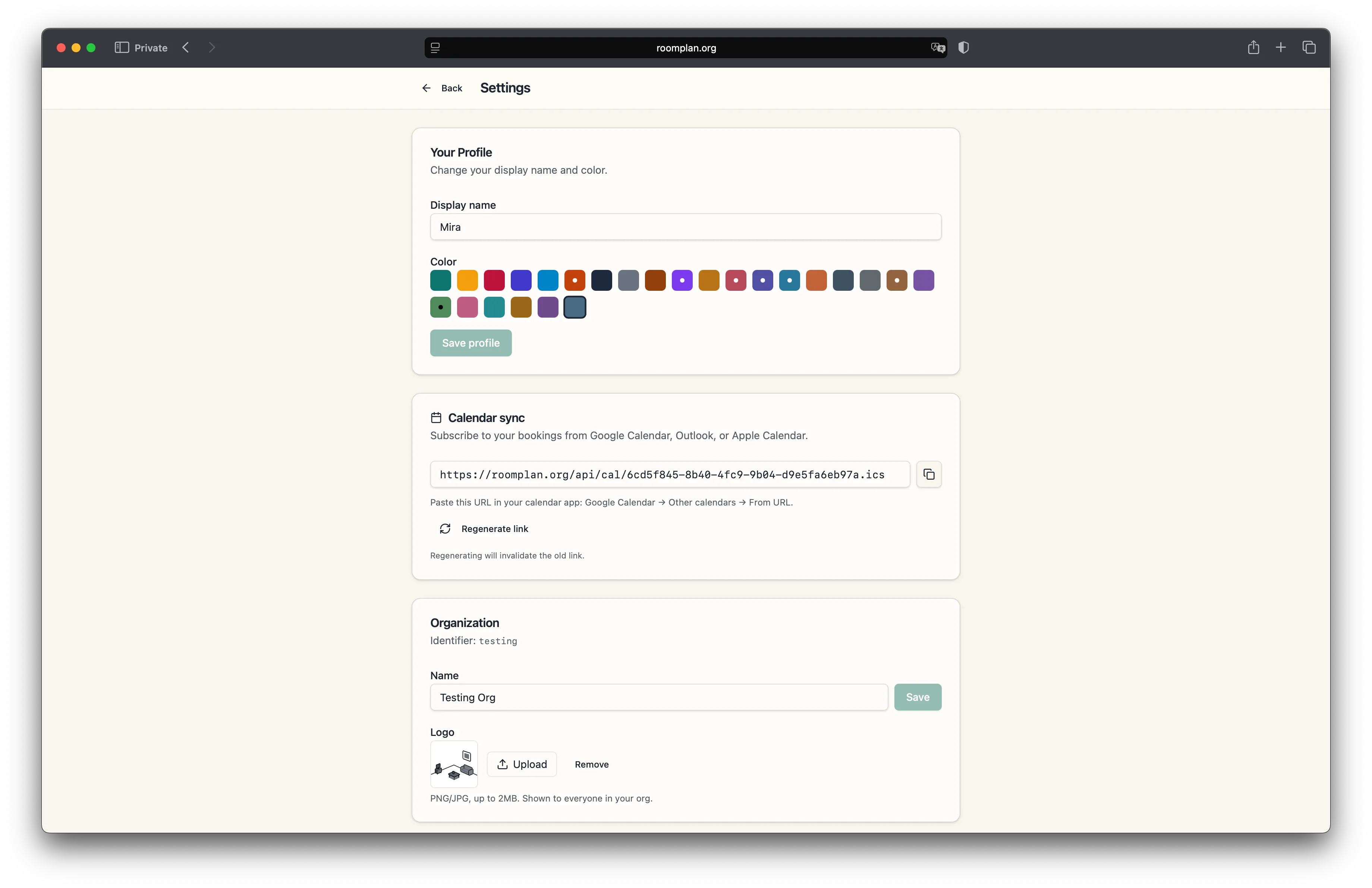
Task: Click the Display name field containing Mira
Action: pos(685,227)
